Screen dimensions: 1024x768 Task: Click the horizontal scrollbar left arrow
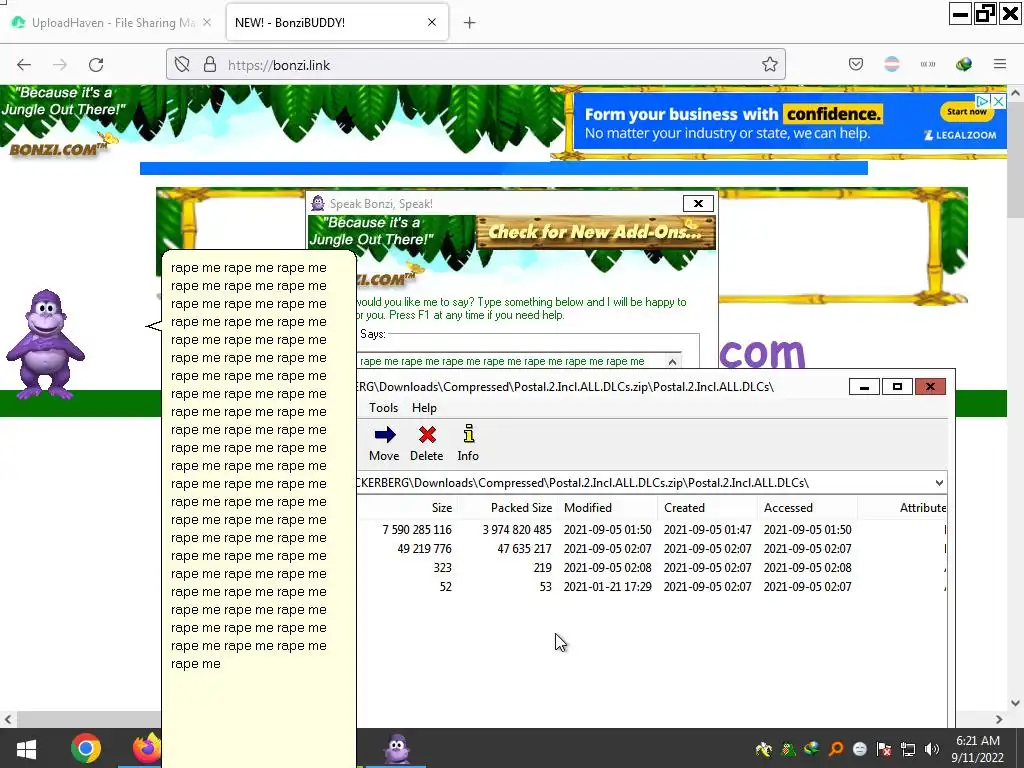point(8,719)
